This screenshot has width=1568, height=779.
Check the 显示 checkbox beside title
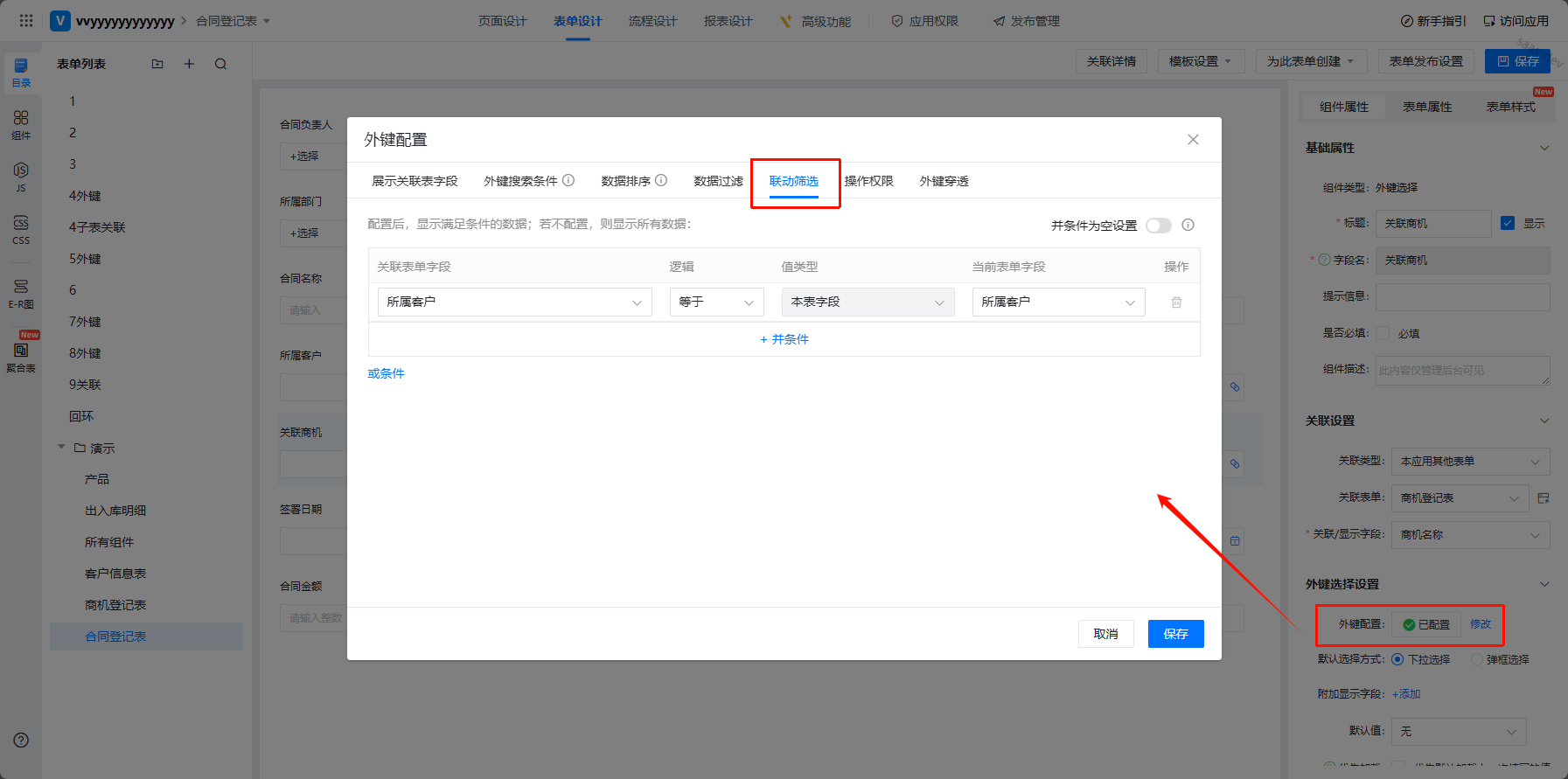(x=1508, y=223)
